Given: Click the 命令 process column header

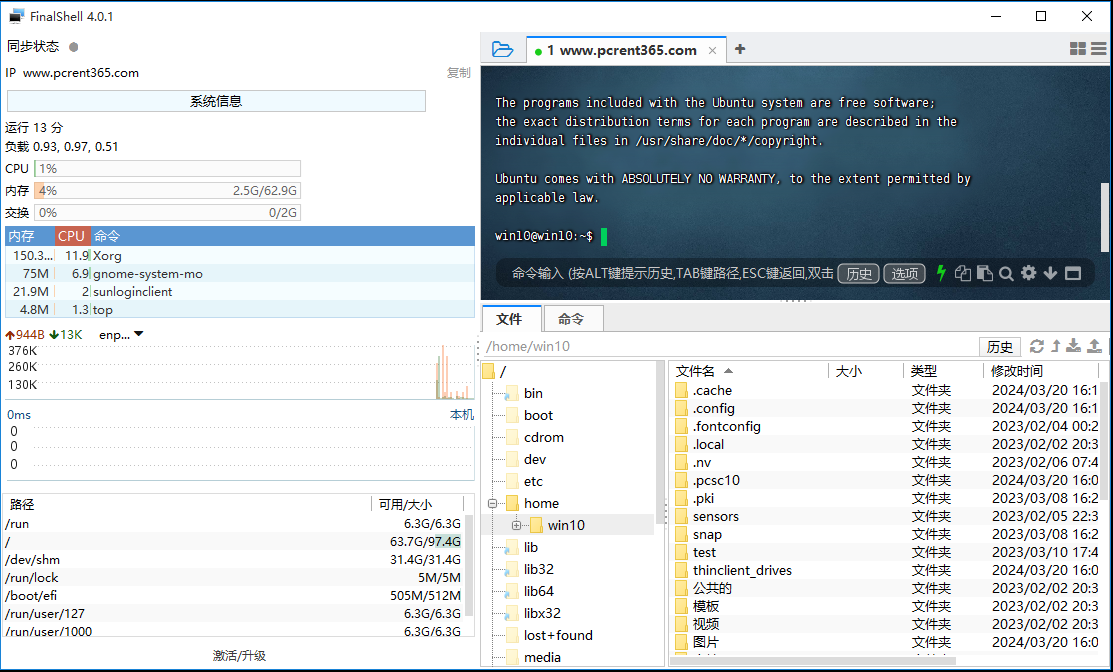Looking at the screenshot, I should (283, 236).
